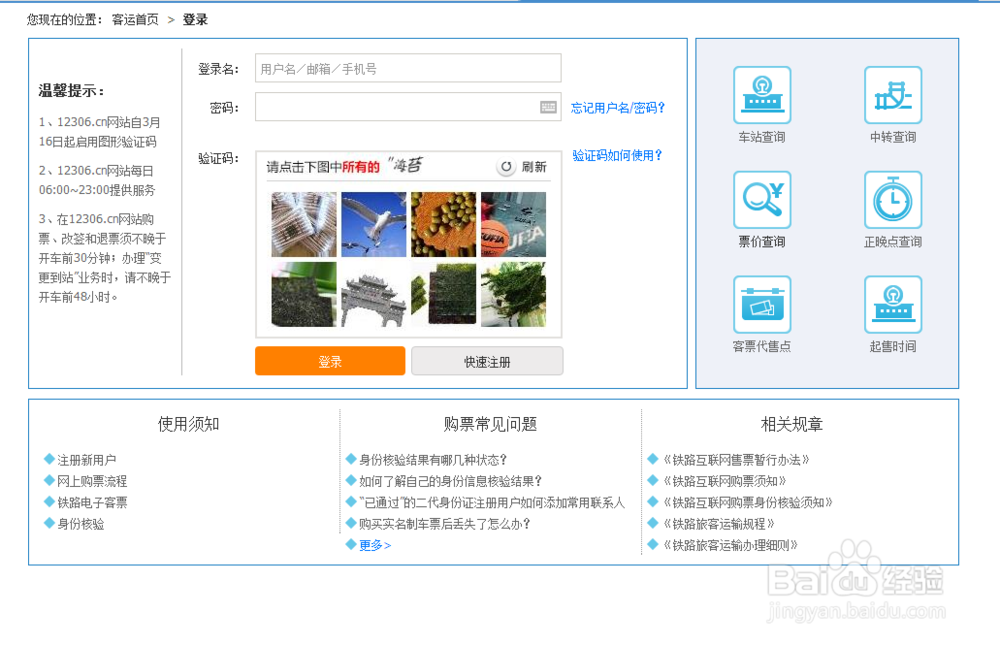Click the 登录名 username input field

(408, 68)
